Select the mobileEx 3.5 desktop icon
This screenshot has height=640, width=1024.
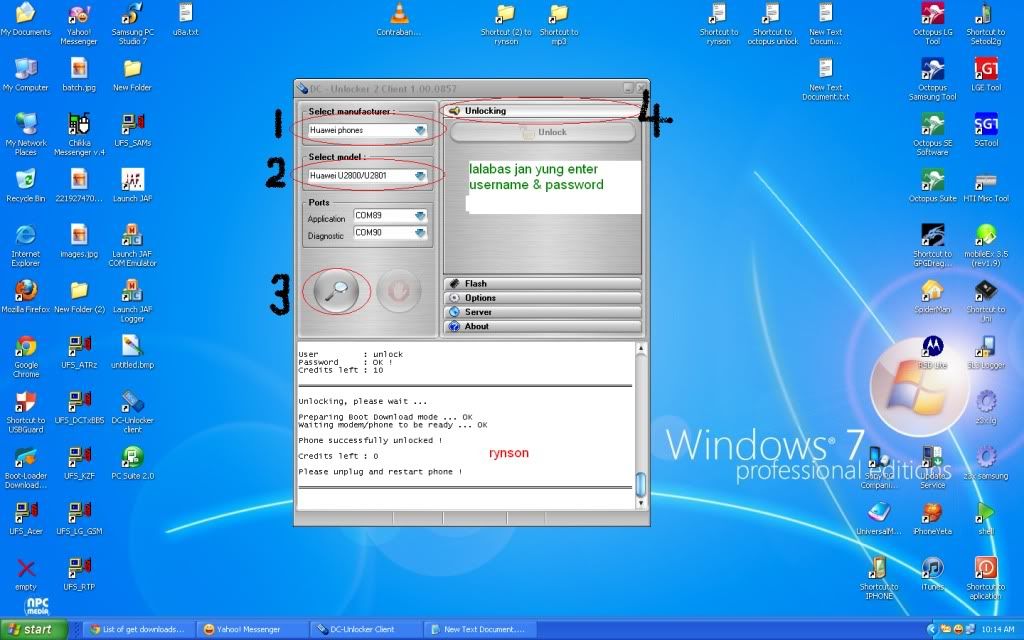click(985, 246)
